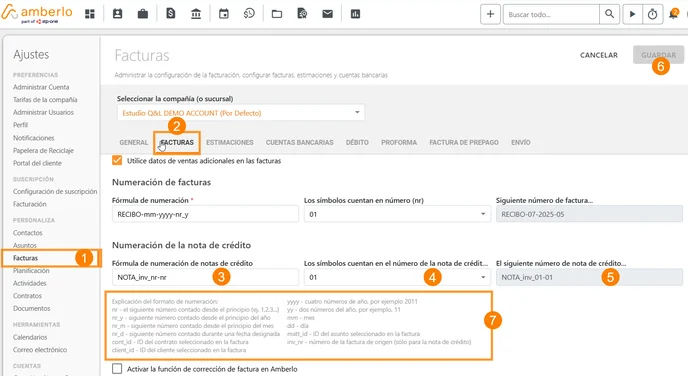Open the time-money clock icon
Image resolution: width=688 pixels, height=376 pixels.
(249, 14)
